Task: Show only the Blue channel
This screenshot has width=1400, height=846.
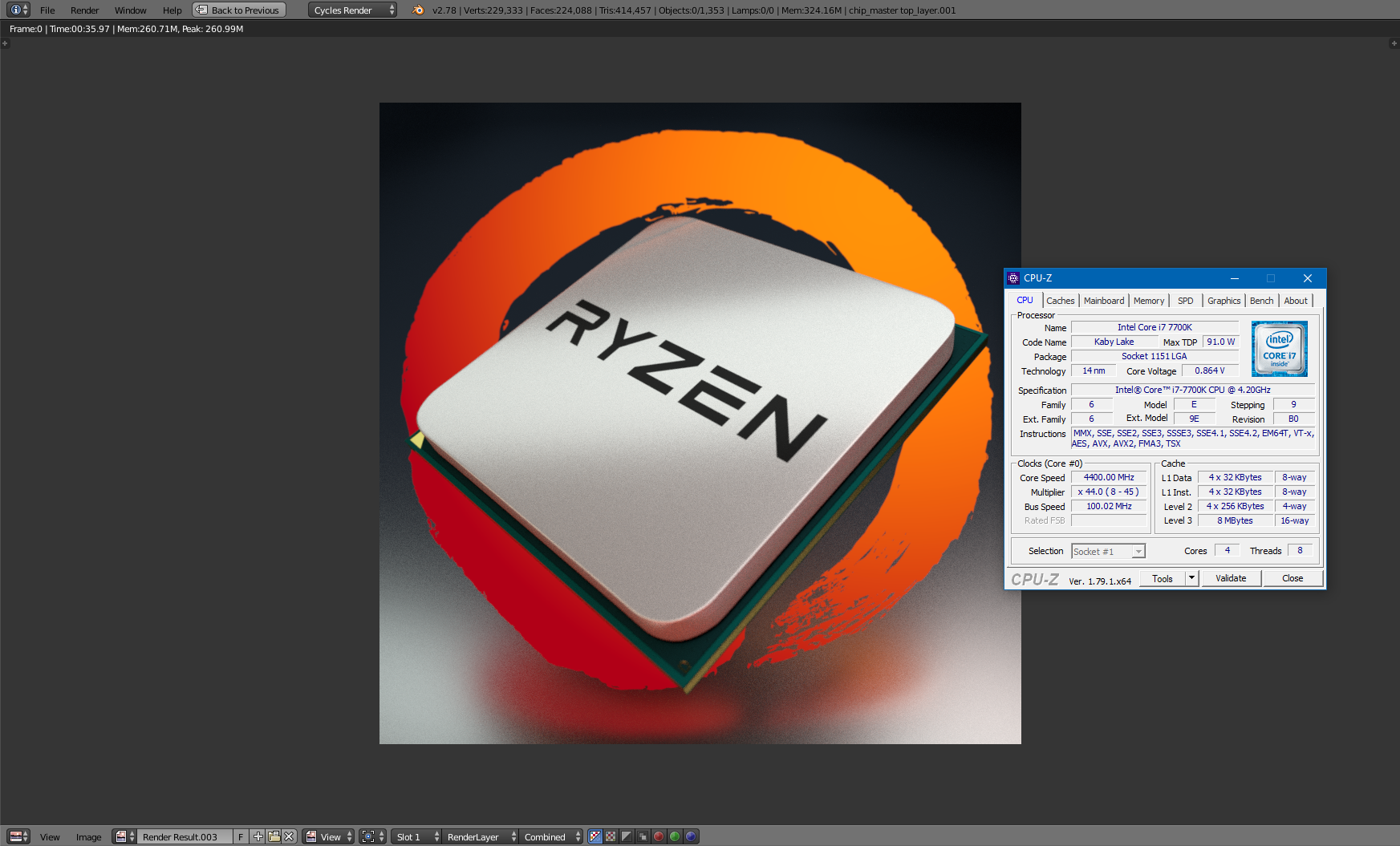Action: pos(691,836)
